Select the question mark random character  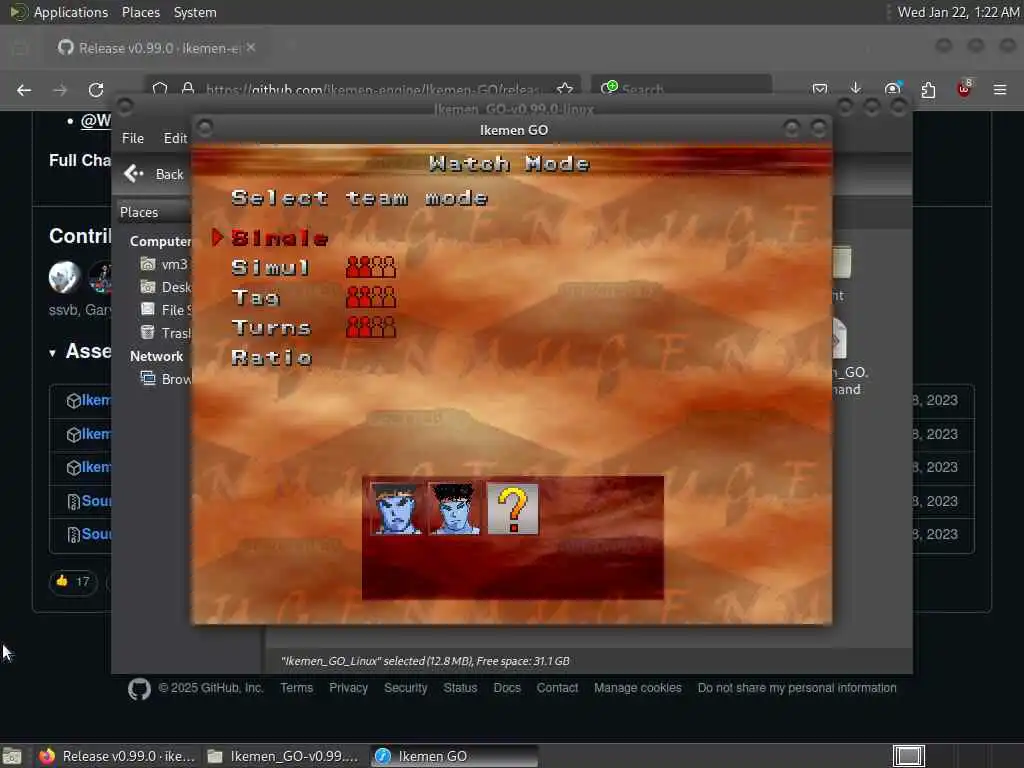[513, 509]
